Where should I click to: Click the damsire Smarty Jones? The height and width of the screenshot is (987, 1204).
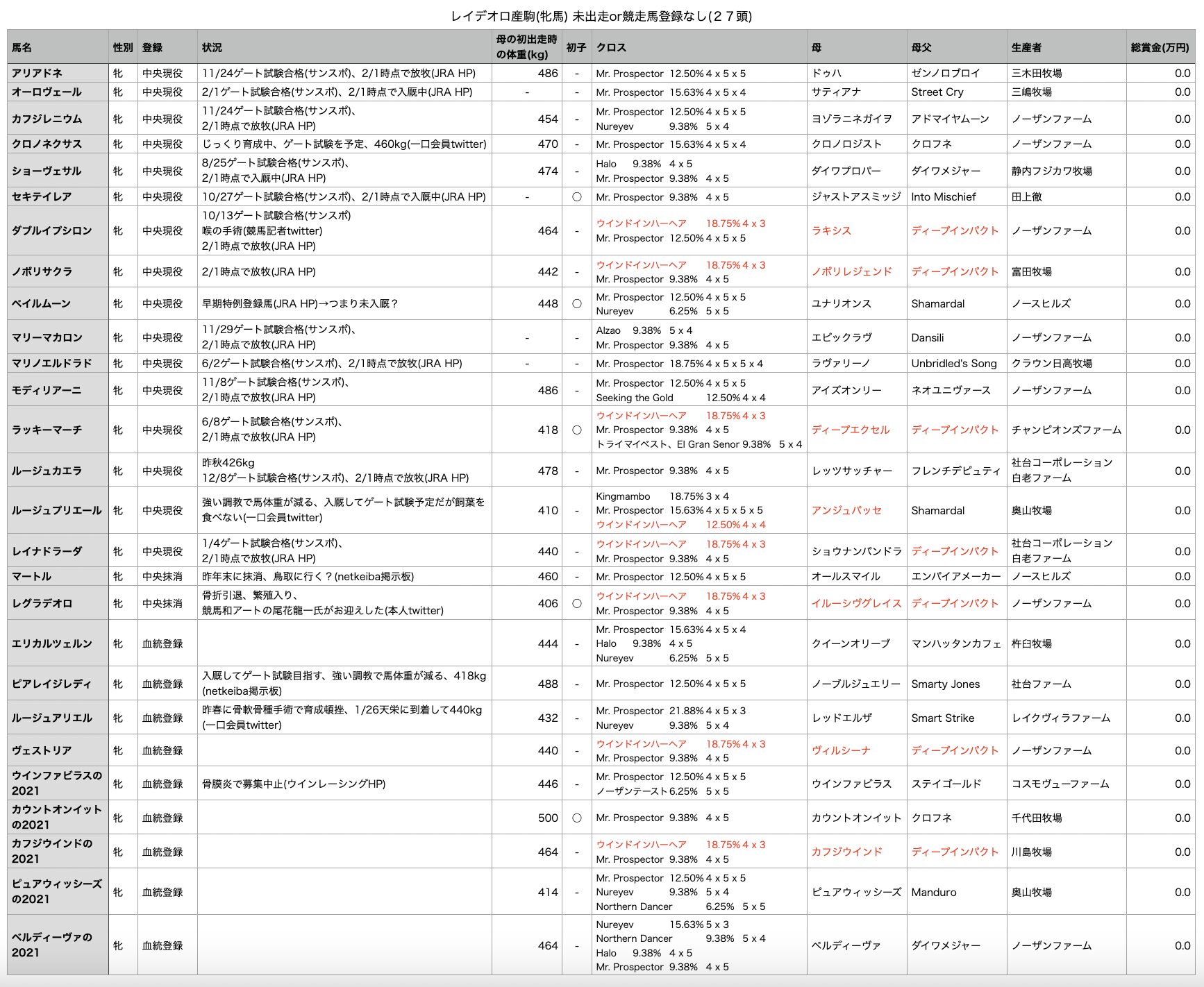pyautogui.click(x=946, y=684)
